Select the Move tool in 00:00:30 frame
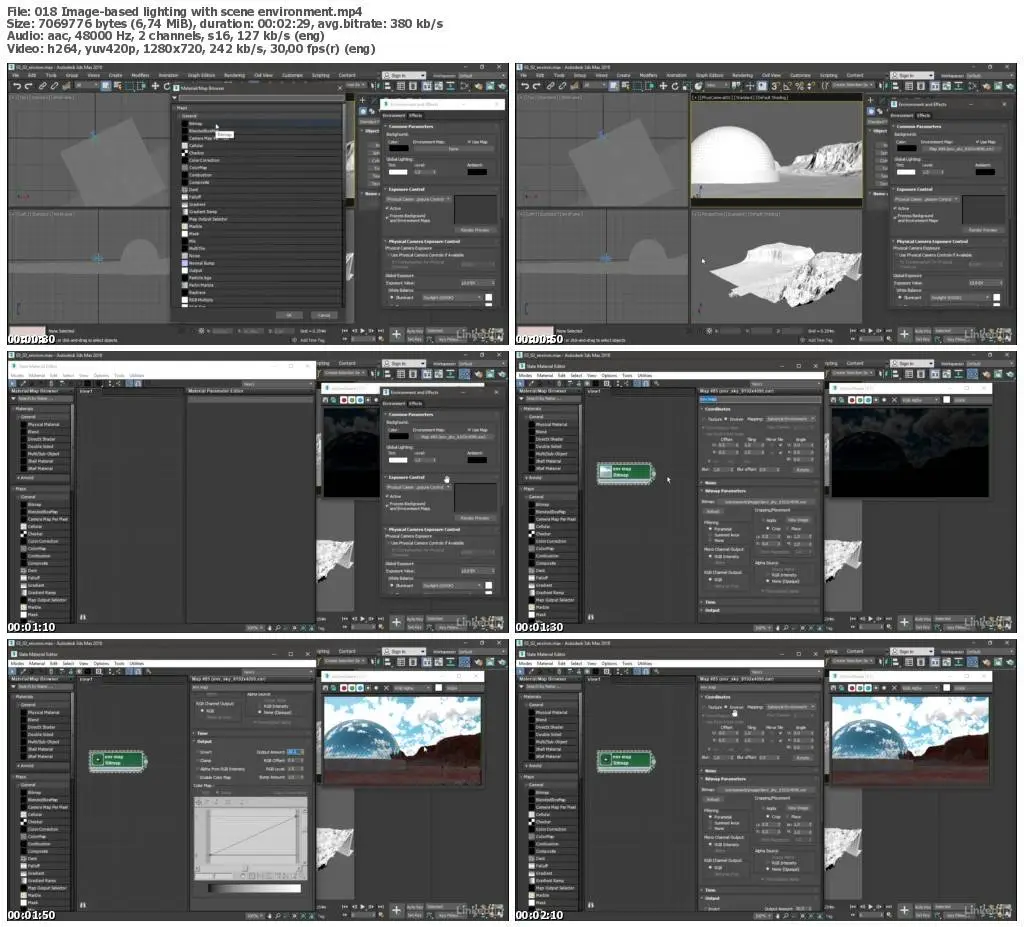The width and height of the screenshot is (1024, 927). click(155, 86)
